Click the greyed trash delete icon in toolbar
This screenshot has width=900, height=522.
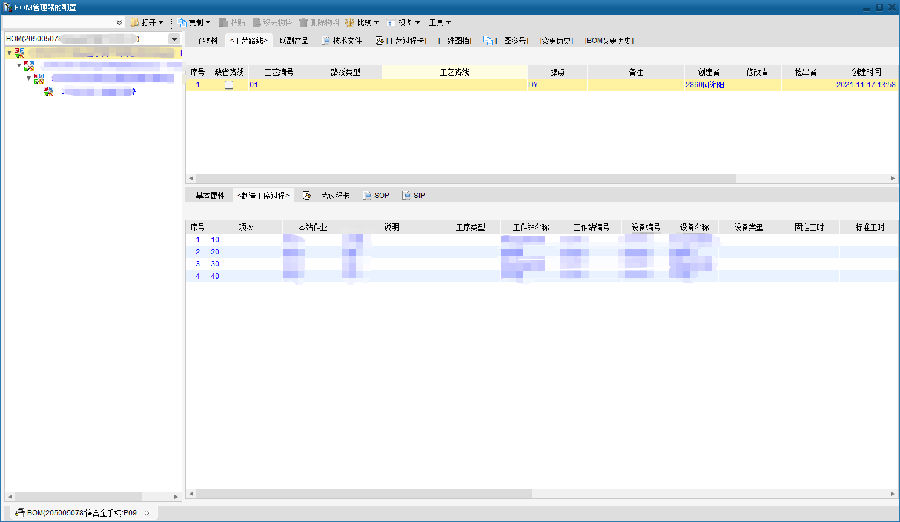point(303,22)
